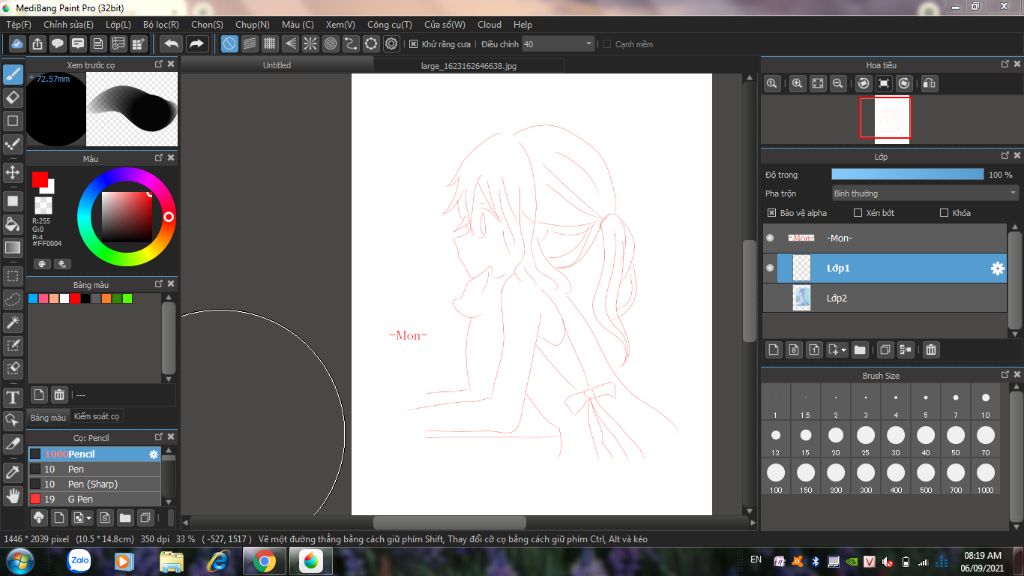
Task: Flip the canvas view in navigator
Action: [929, 84]
